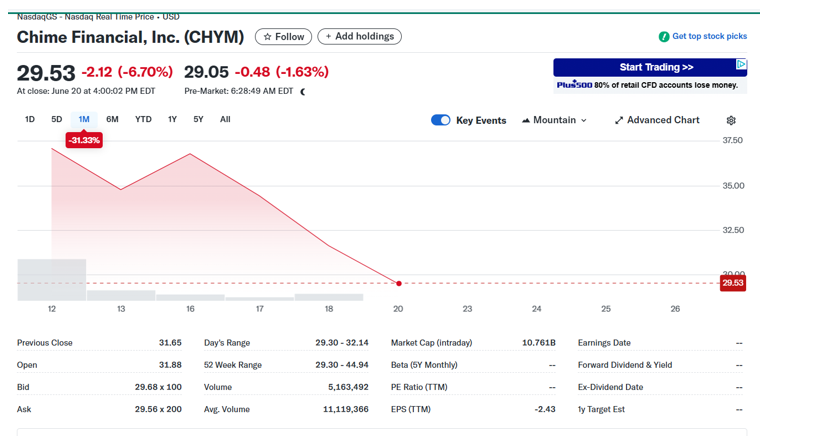This screenshot has width=821, height=438.
Task: Select the 5Y time range tab
Action: click(198, 119)
